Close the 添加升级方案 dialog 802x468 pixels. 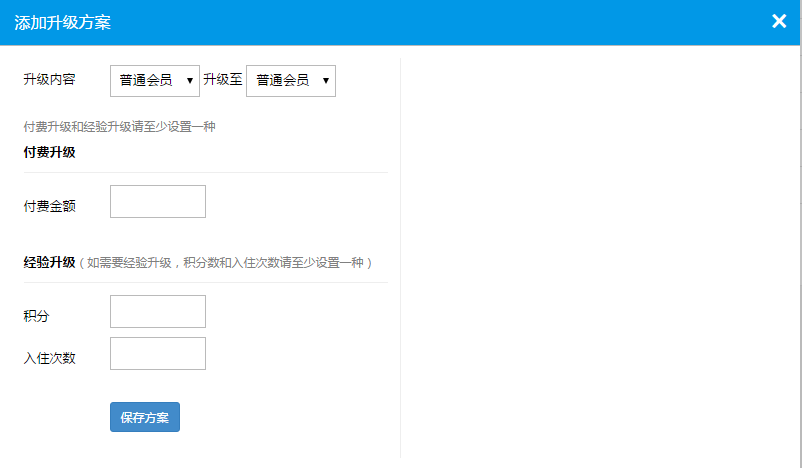pos(779,21)
